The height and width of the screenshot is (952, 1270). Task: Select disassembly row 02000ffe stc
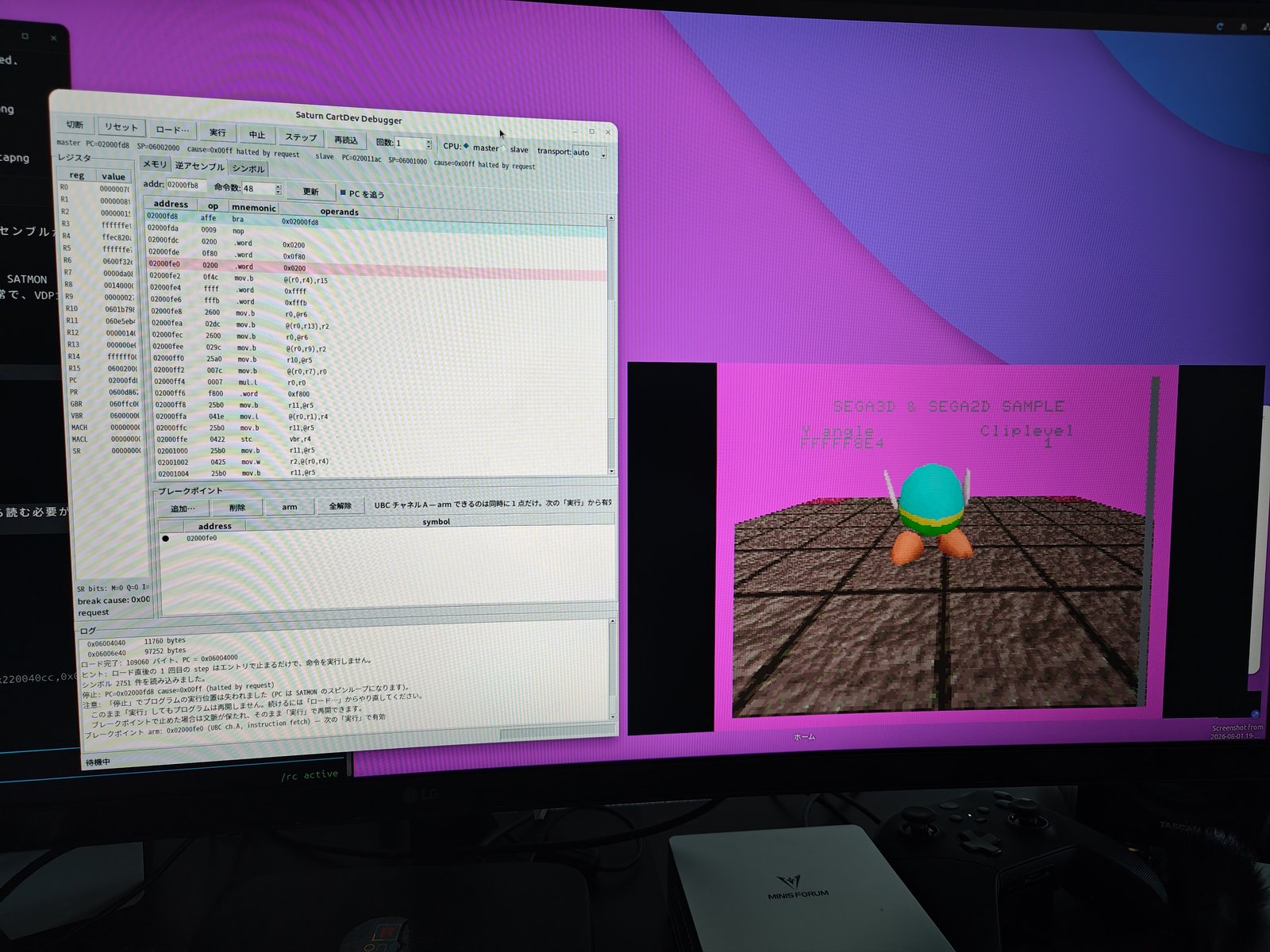[x=382, y=440]
